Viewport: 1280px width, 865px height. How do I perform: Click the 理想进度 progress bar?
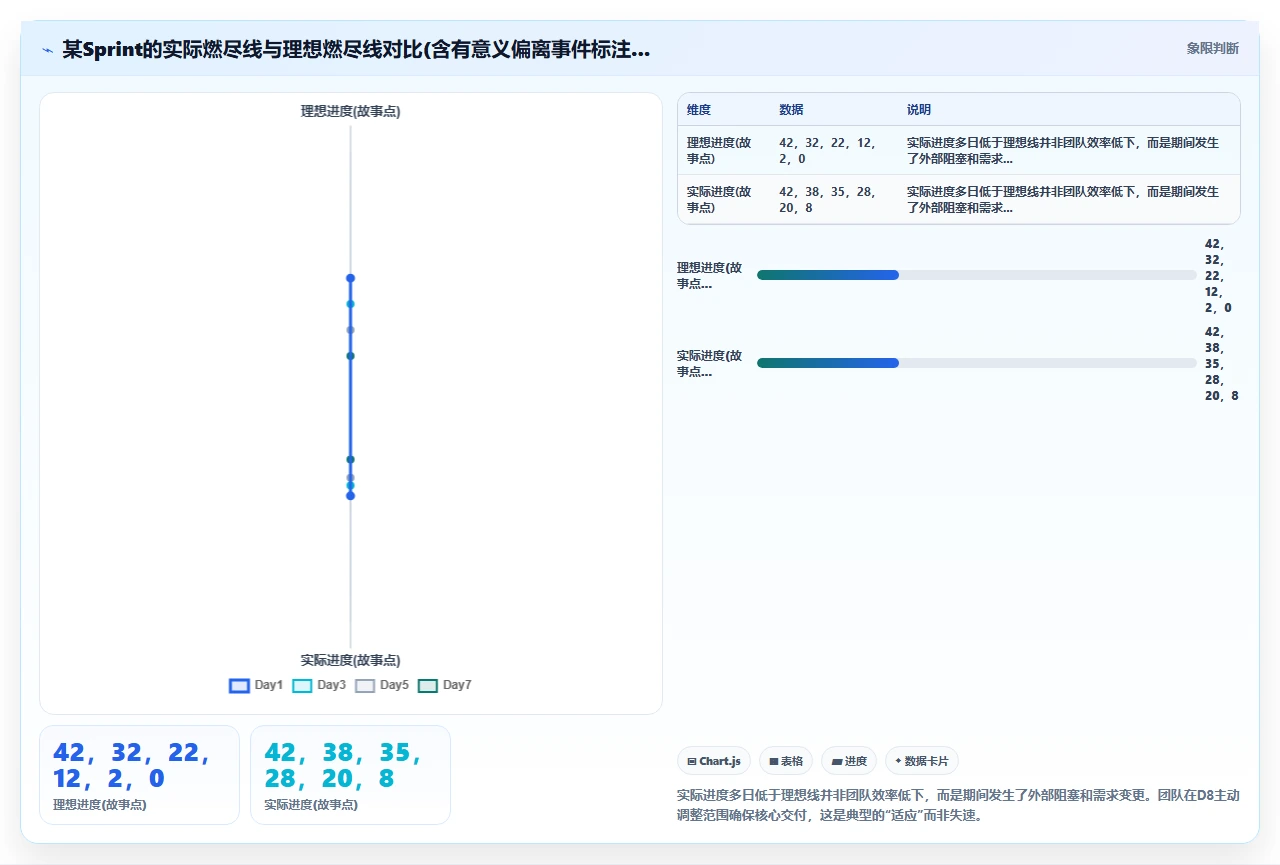pos(977,275)
